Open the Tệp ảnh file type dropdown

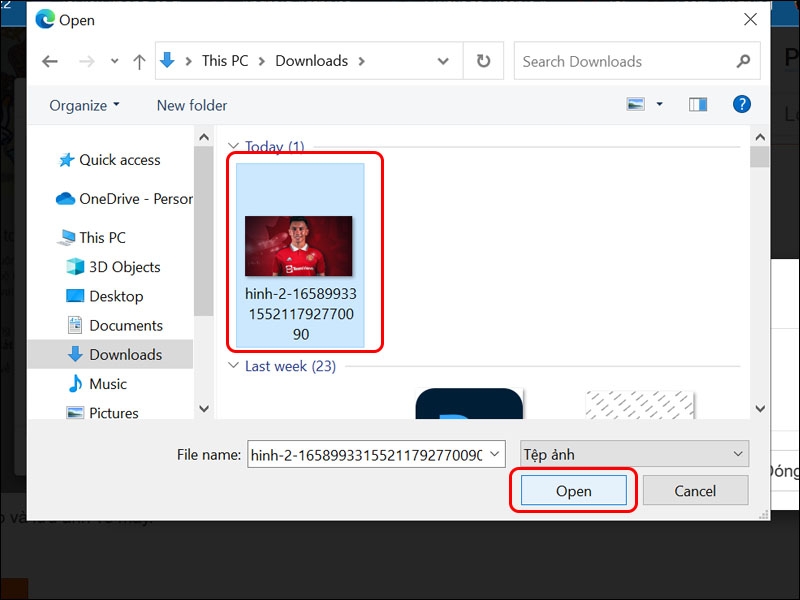(634, 454)
